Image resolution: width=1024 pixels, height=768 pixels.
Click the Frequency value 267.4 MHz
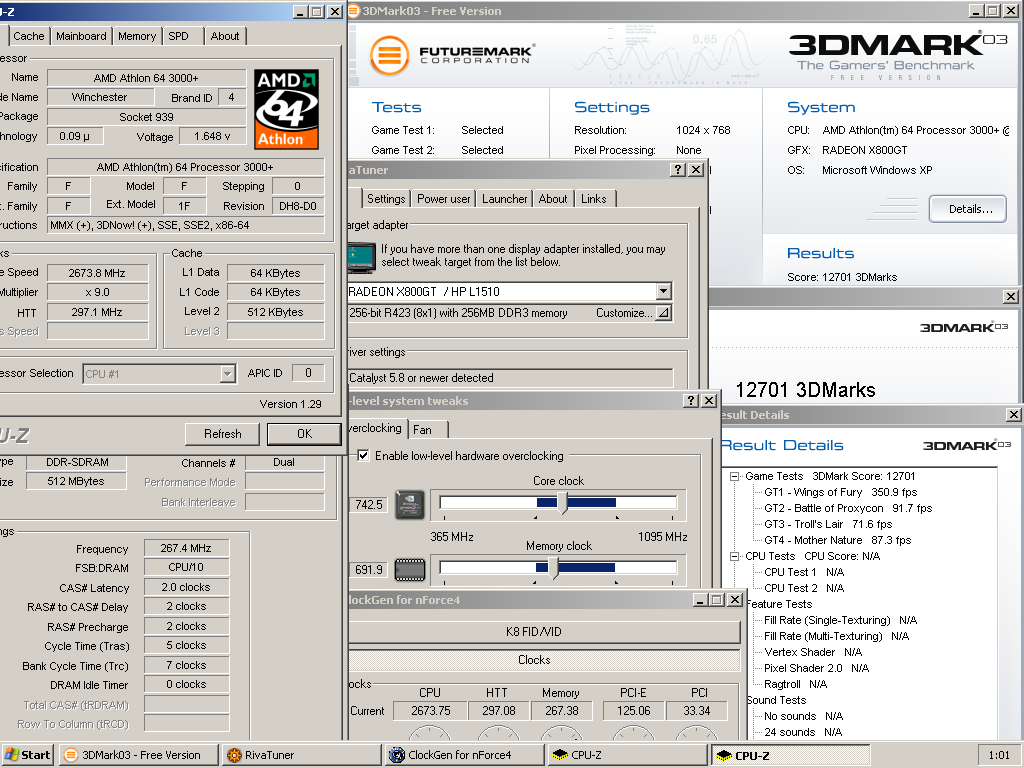coord(186,549)
